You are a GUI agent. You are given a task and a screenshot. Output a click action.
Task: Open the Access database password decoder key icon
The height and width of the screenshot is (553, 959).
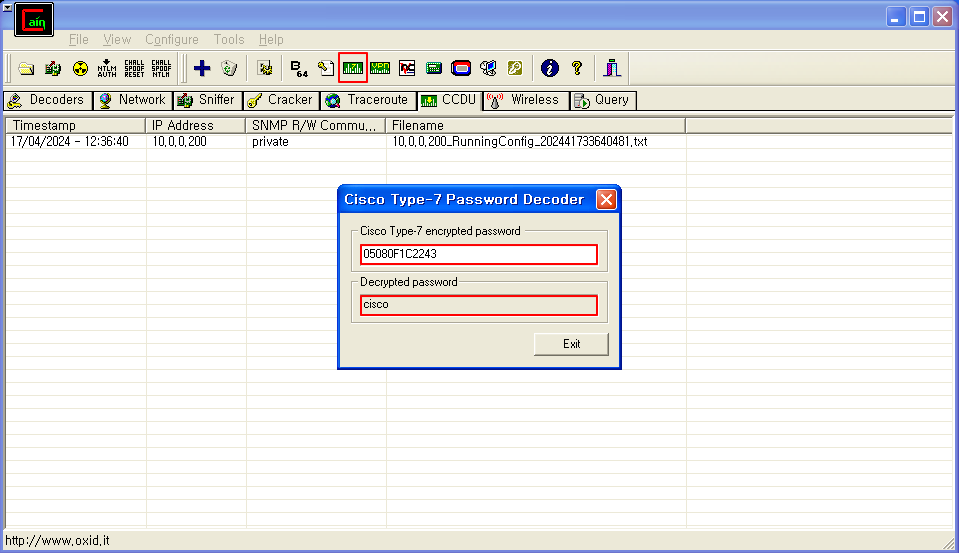point(326,69)
